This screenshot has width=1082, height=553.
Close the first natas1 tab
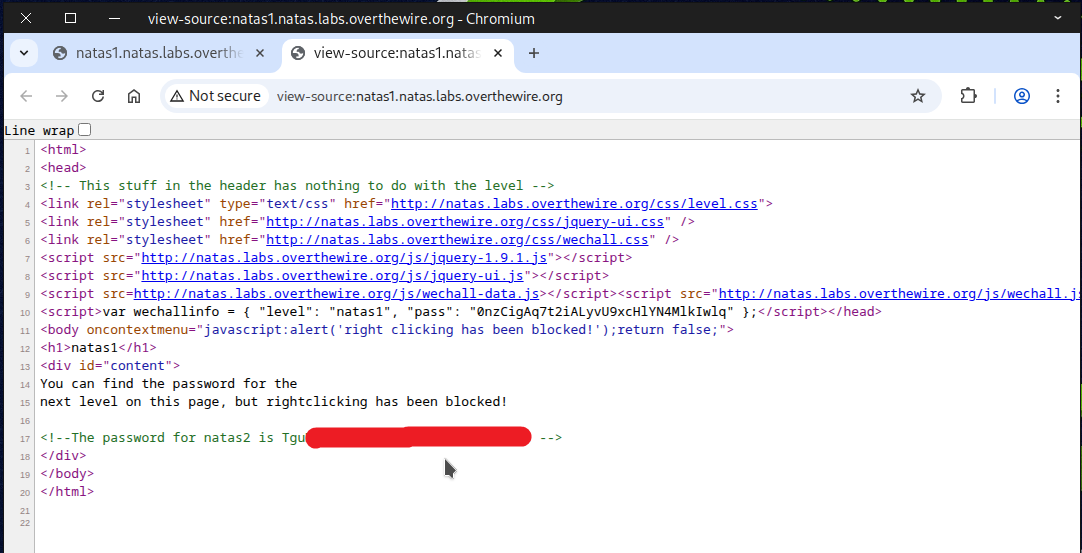pyautogui.click(x=260, y=53)
